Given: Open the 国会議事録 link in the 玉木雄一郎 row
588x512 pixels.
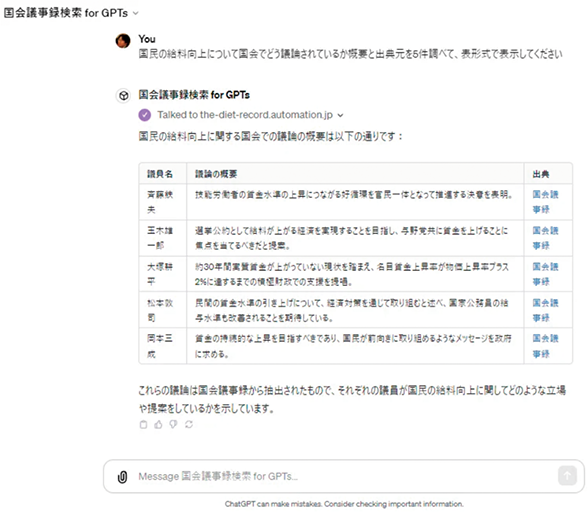Looking at the screenshot, I should [545, 238].
